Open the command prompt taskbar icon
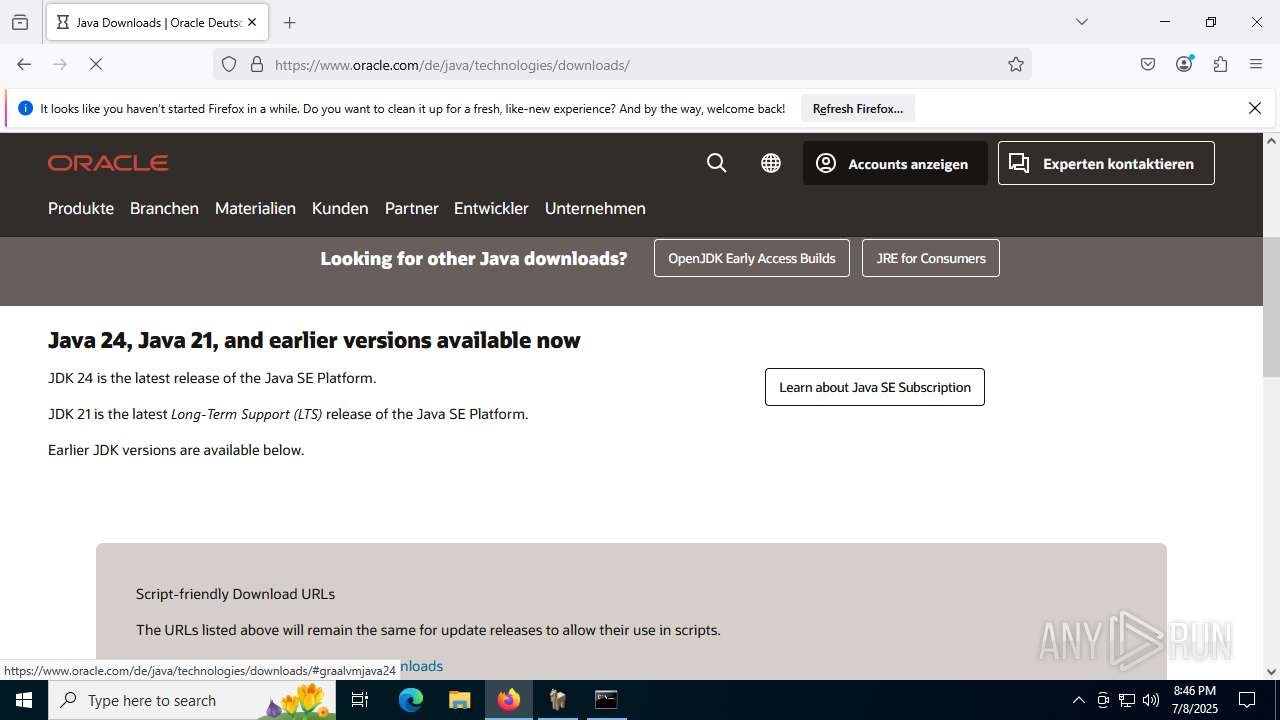Image resolution: width=1280 pixels, height=720 pixels. coord(606,700)
